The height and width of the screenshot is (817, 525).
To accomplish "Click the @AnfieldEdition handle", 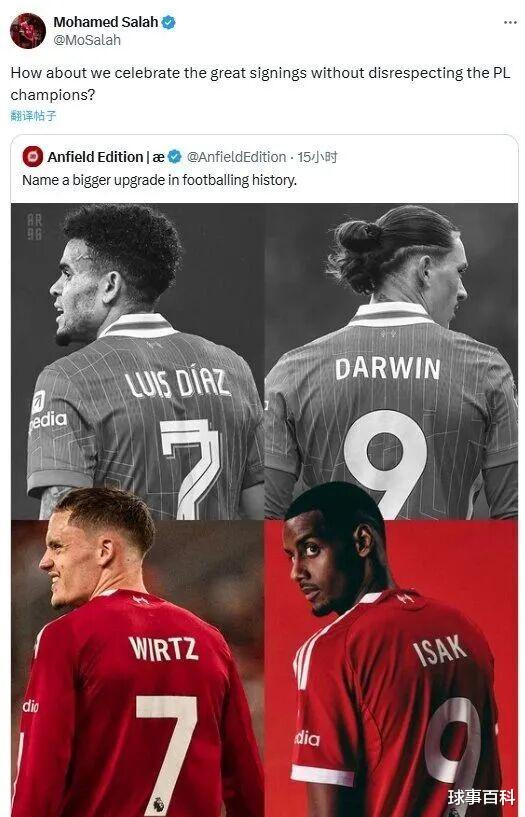I will [236, 157].
